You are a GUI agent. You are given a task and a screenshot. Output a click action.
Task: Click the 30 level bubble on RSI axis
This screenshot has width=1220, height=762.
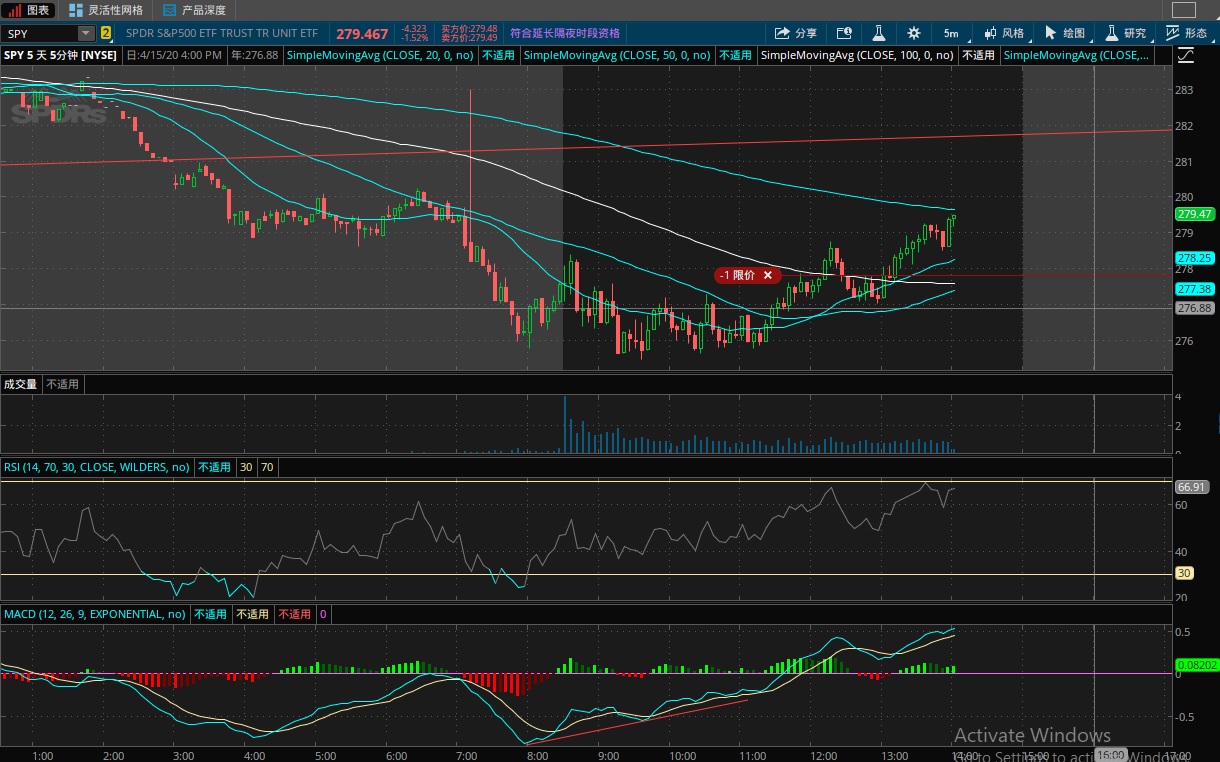(x=1184, y=573)
